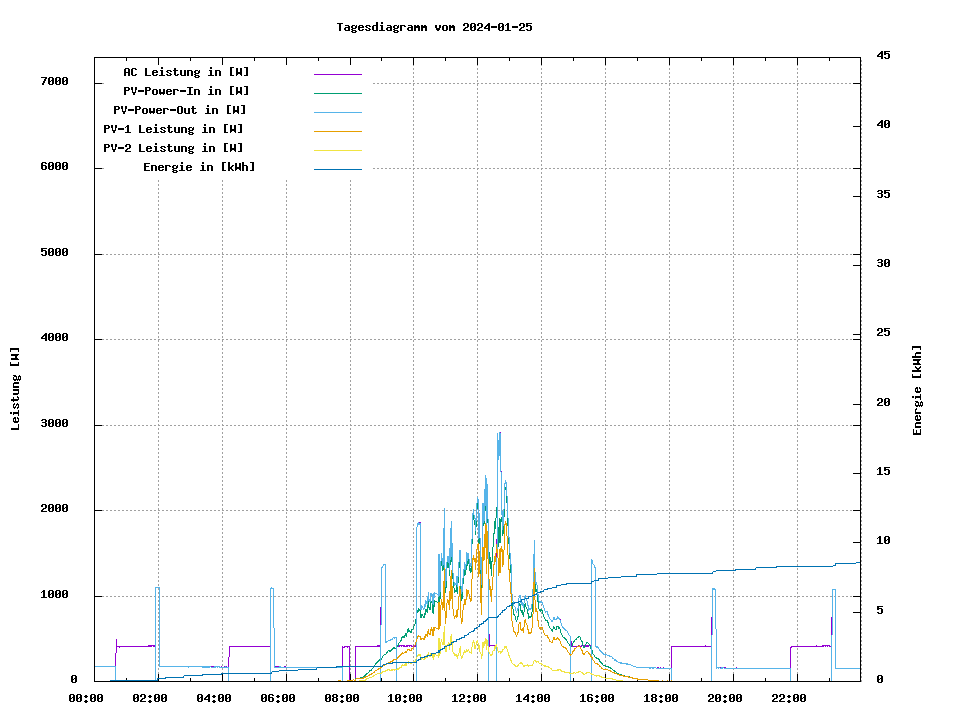Select the PV-Power-Out legend entry text

[x=180, y=110]
